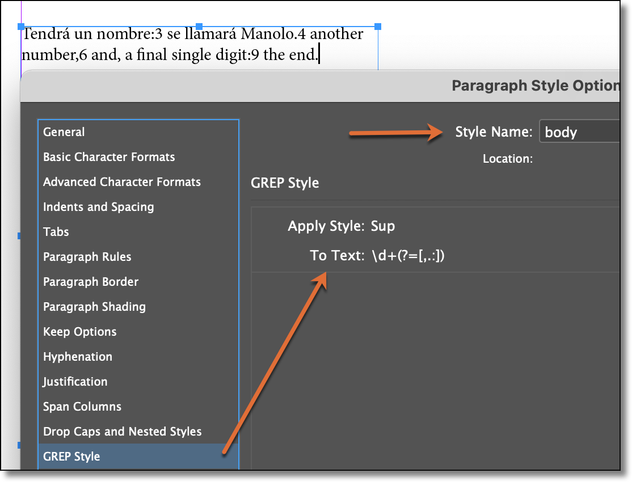This screenshot has height=482, width=632.
Task: Show Keep Options settings
Action: (x=80, y=332)
